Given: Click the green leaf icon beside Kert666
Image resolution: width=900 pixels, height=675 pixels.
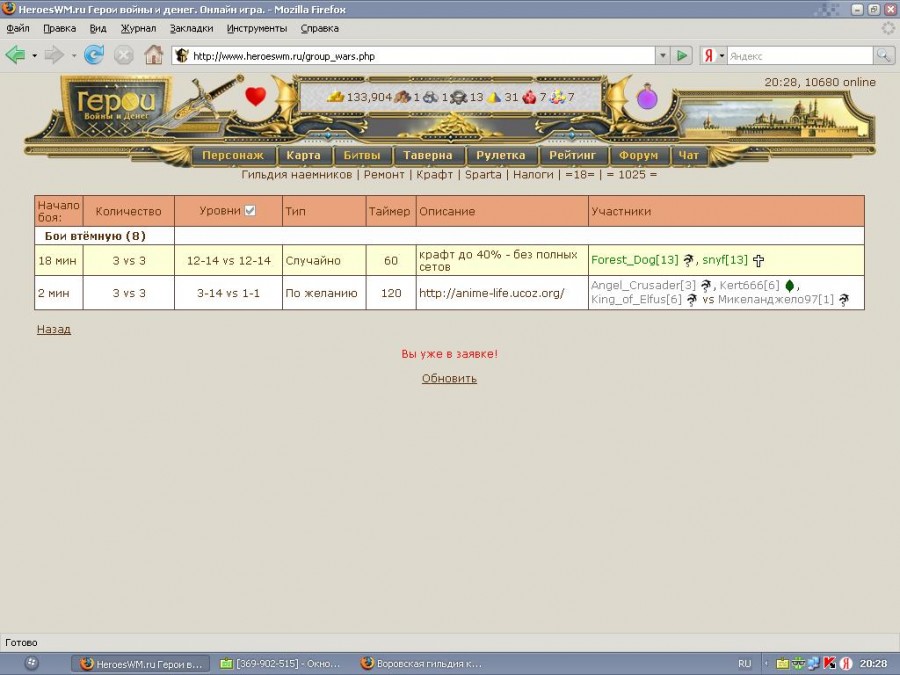Looking at the screenshot, I should click(789, 286).
